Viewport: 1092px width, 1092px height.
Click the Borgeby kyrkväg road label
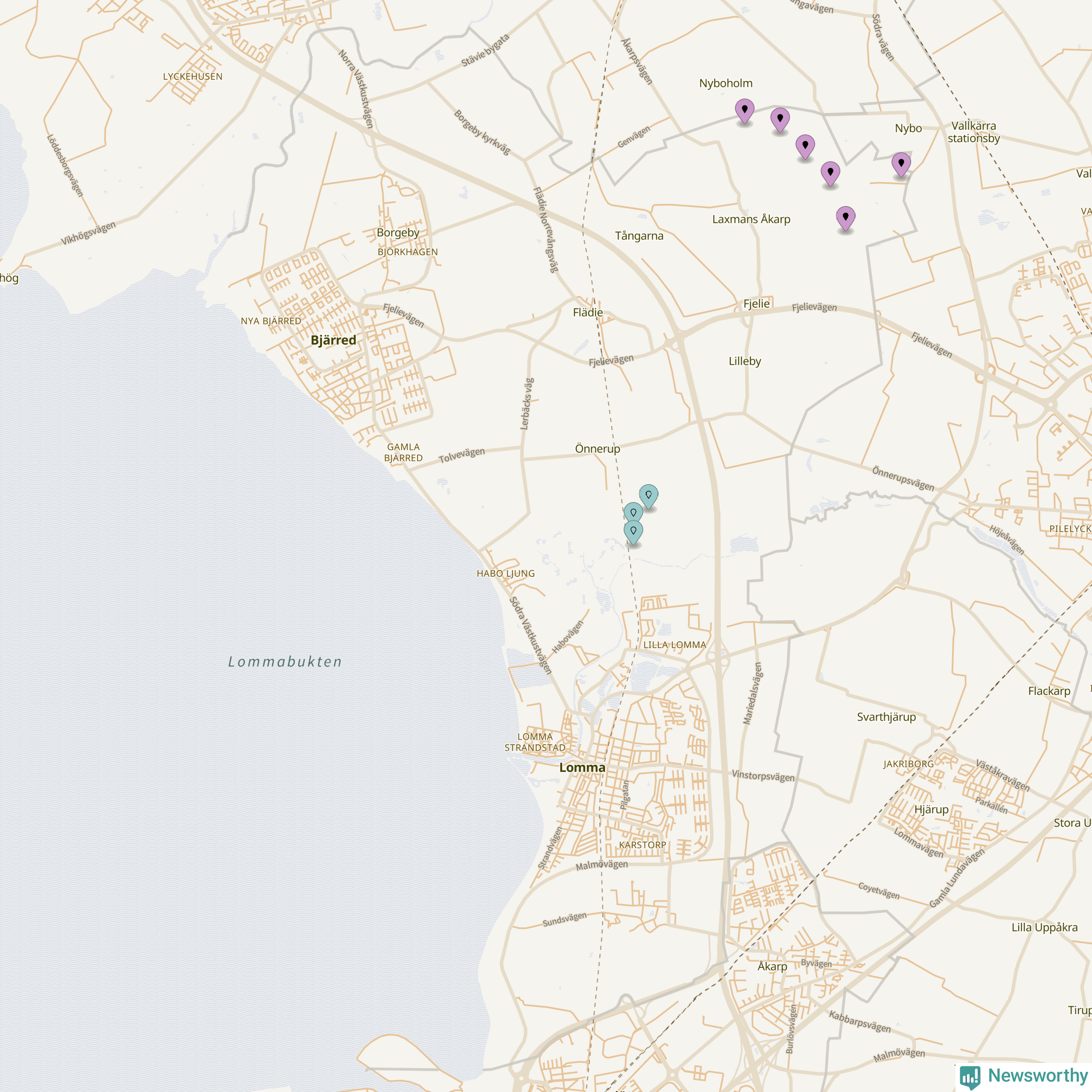click(x=482, y=133)
